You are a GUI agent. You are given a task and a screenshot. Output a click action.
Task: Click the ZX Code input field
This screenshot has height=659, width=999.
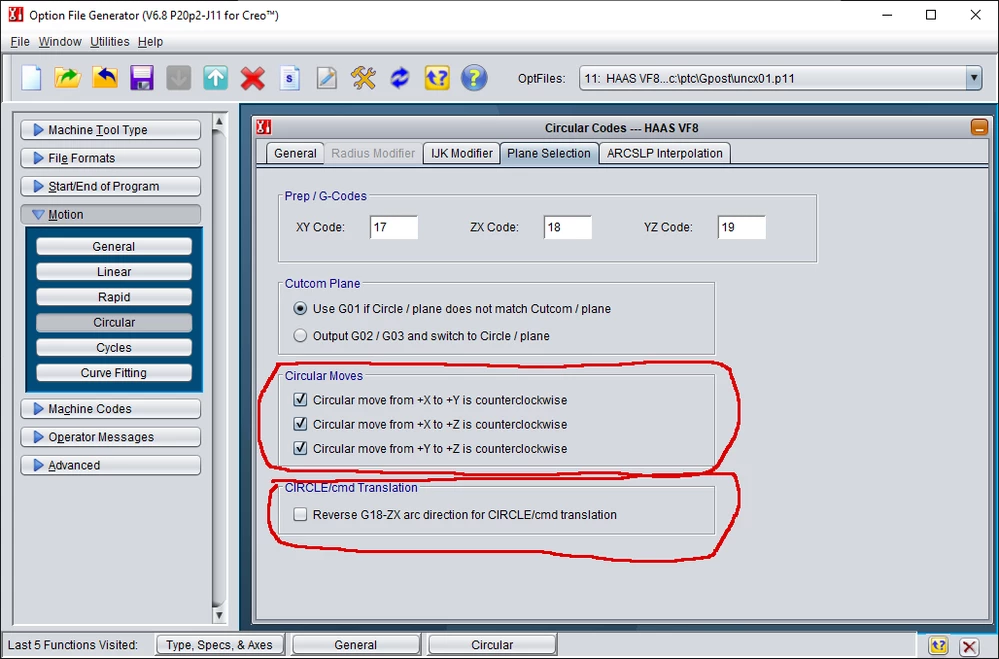click(x=568, y=227)
